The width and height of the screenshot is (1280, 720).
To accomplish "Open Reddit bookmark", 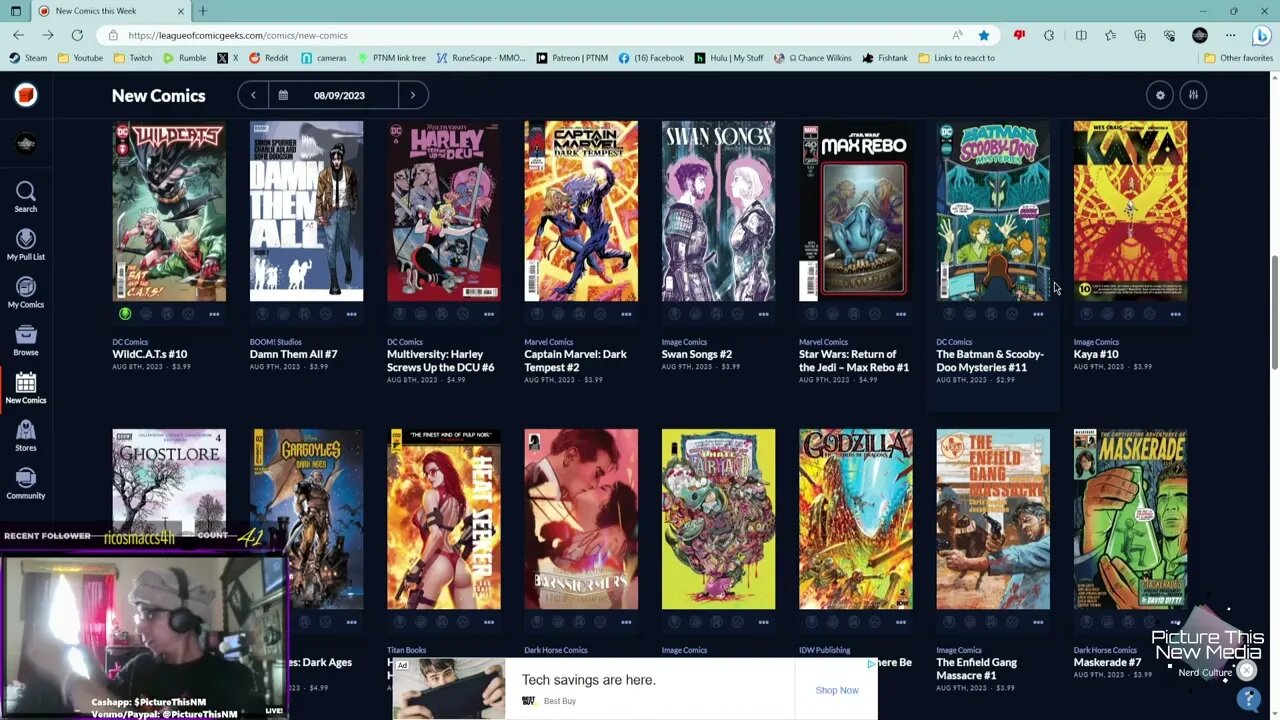I will (268, 58).
